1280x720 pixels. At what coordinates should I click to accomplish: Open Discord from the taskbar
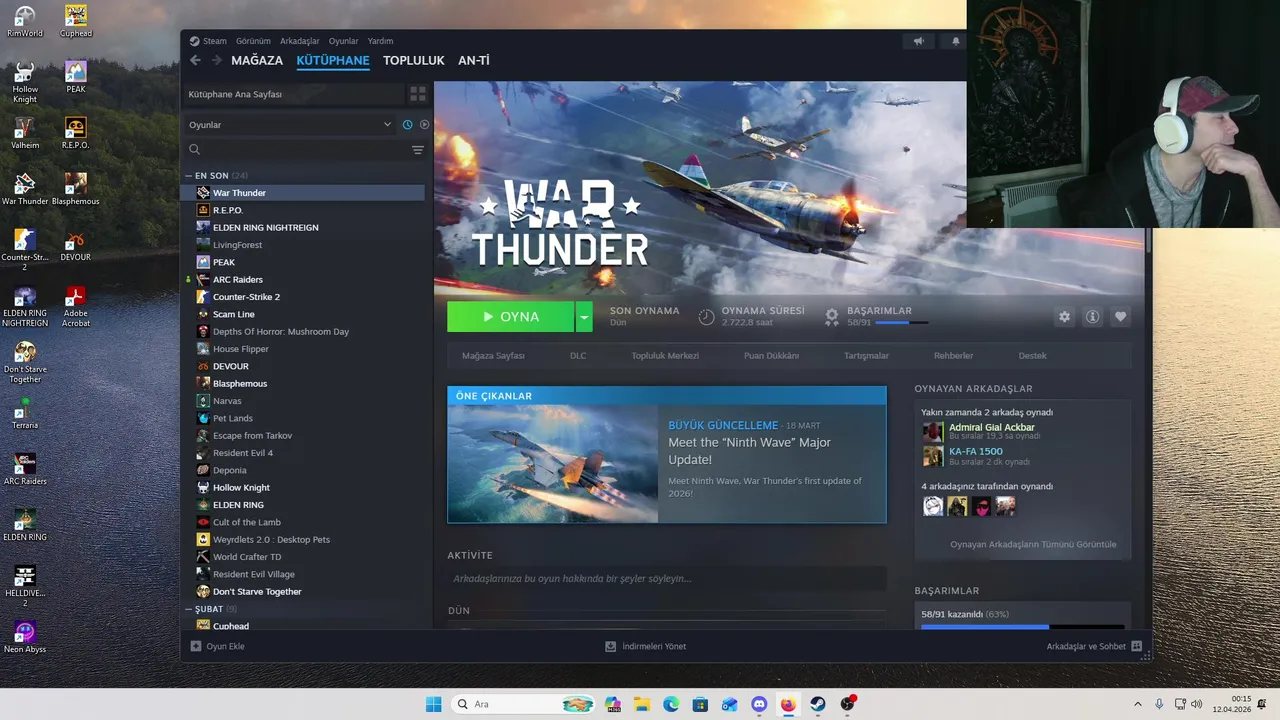click(x=758, y=704)
